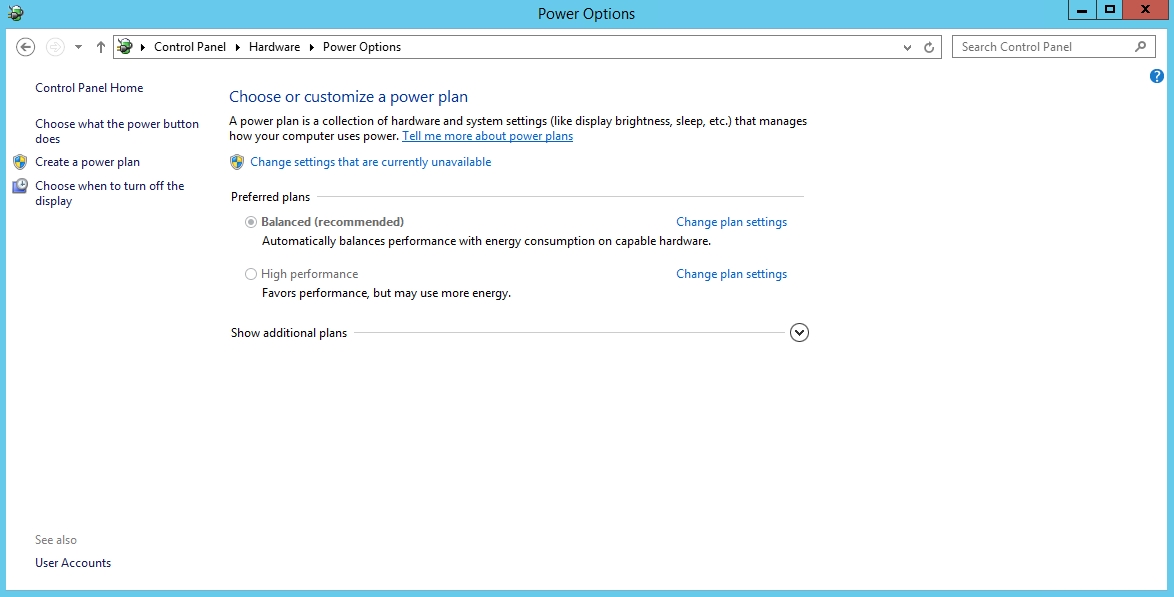Click the back navigation arrow
This screenshot has height=597, width=1174.
coord(24,46)
